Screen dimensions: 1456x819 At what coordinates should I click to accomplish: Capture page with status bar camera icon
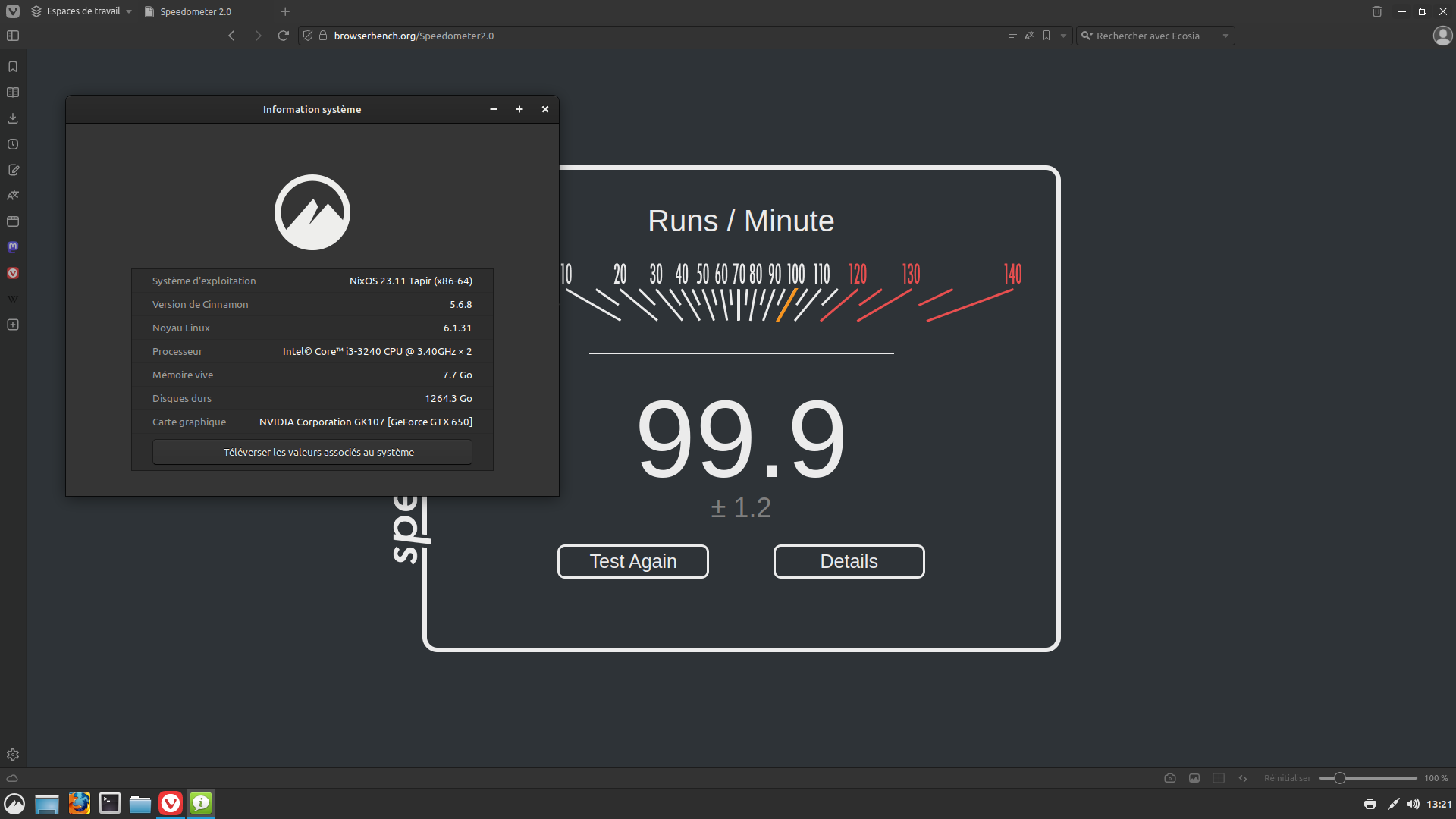point(1170,778)
